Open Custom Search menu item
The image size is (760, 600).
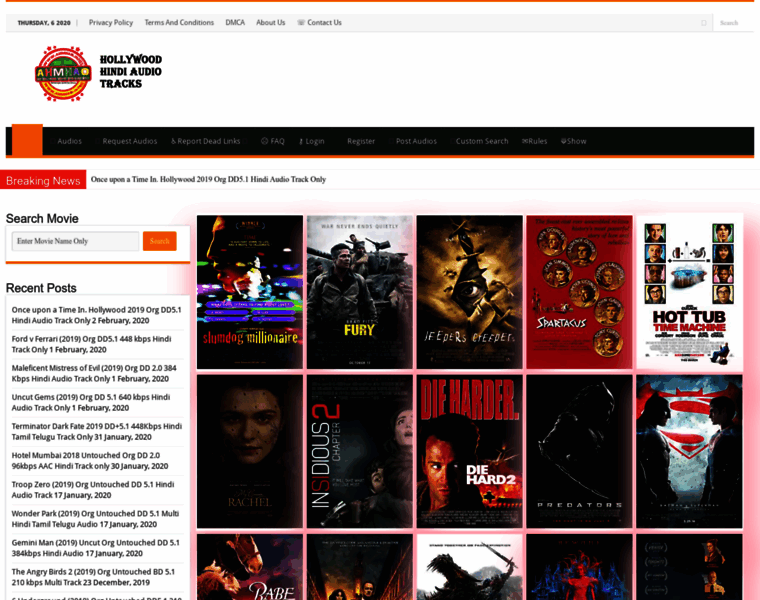click(481, 141)
